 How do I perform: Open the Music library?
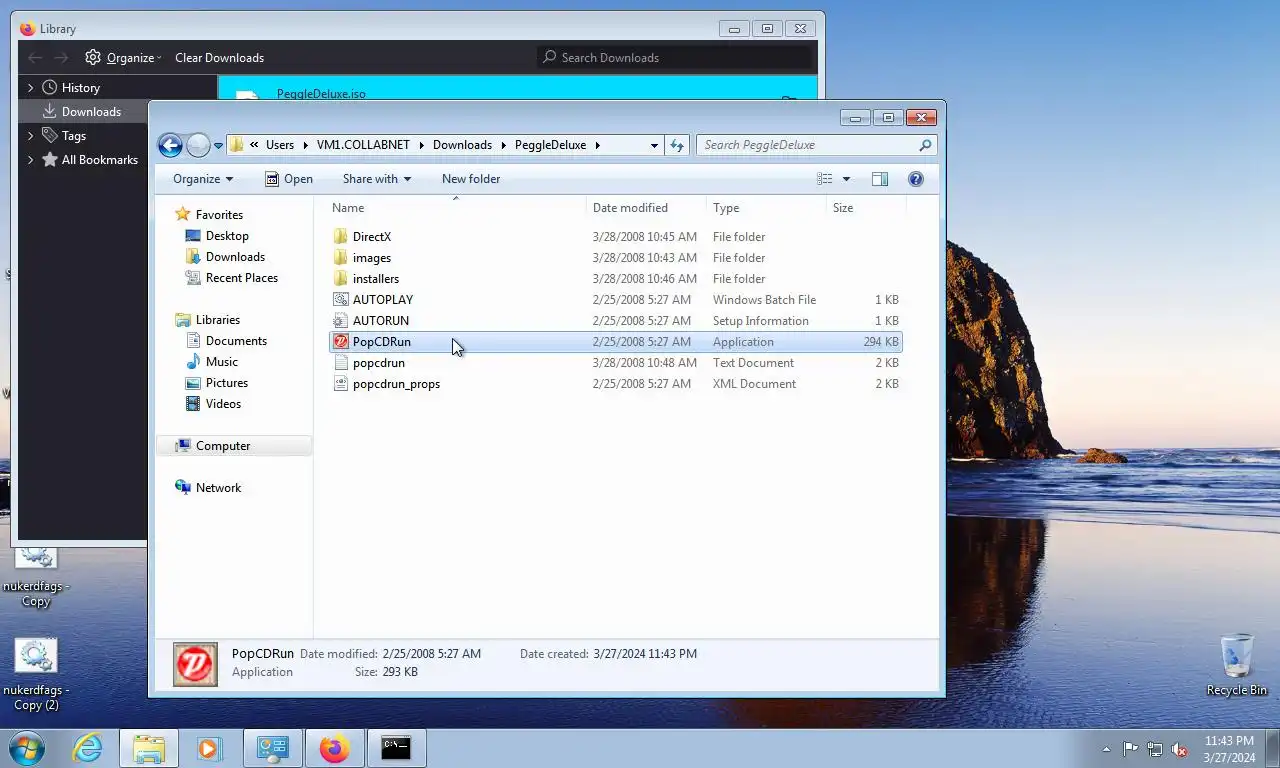coord(221,362)
